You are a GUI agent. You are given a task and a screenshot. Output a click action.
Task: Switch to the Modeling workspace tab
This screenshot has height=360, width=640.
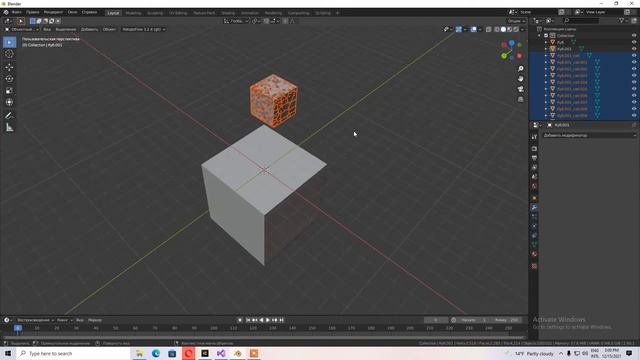click(133, 13)
